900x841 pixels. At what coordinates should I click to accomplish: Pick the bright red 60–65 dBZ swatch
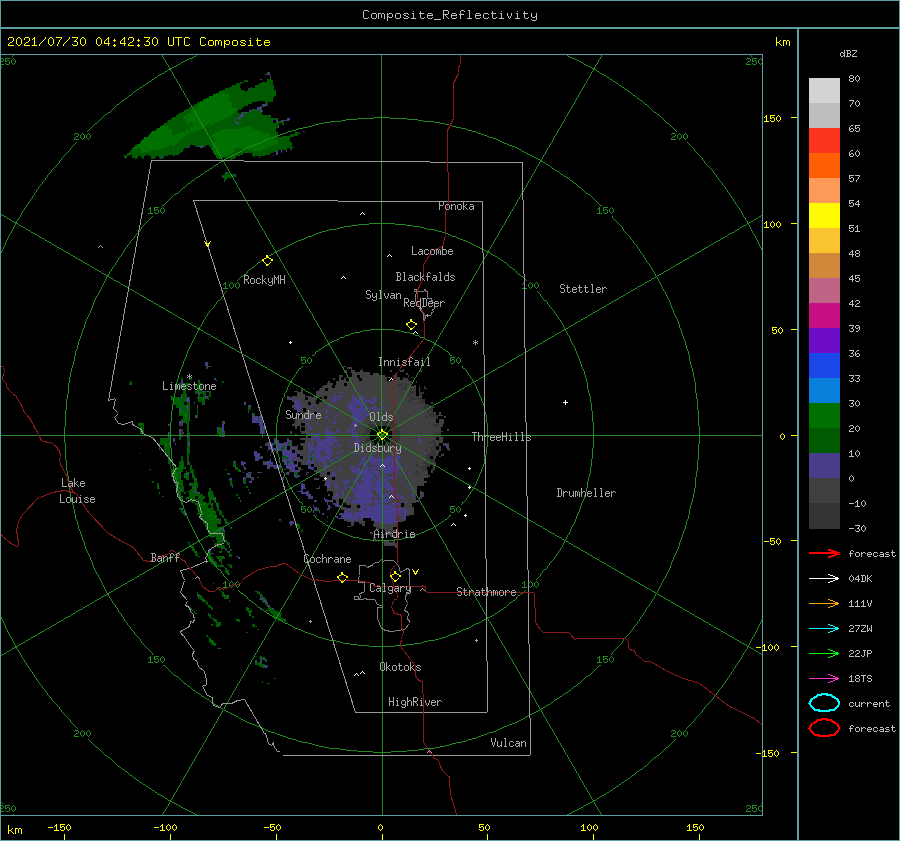tap(824, 141)
